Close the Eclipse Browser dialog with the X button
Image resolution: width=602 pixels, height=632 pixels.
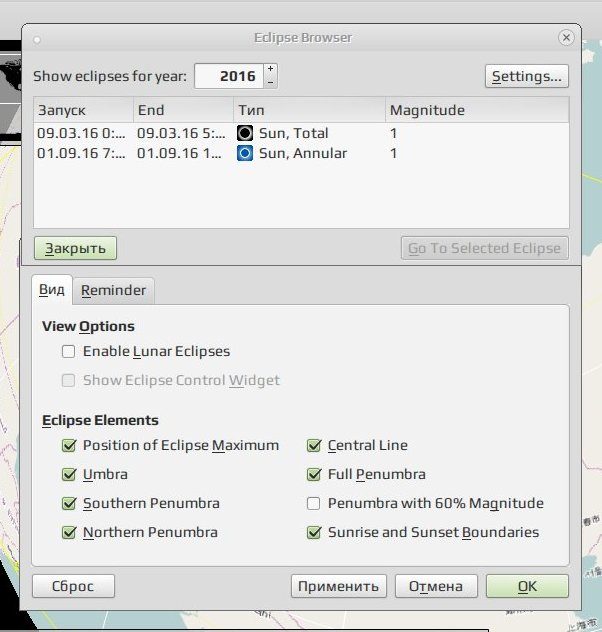566,37
